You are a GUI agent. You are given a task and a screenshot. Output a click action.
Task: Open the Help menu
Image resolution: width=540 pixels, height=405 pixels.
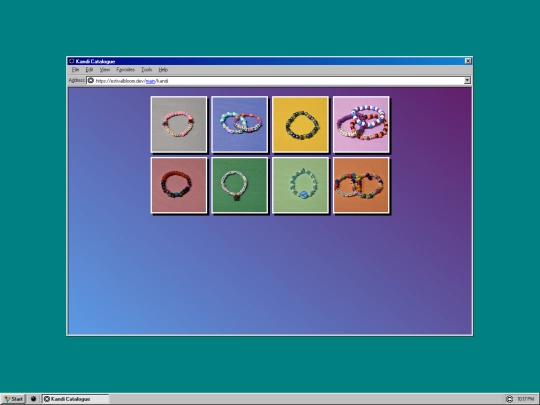click(x=163, y=70)
